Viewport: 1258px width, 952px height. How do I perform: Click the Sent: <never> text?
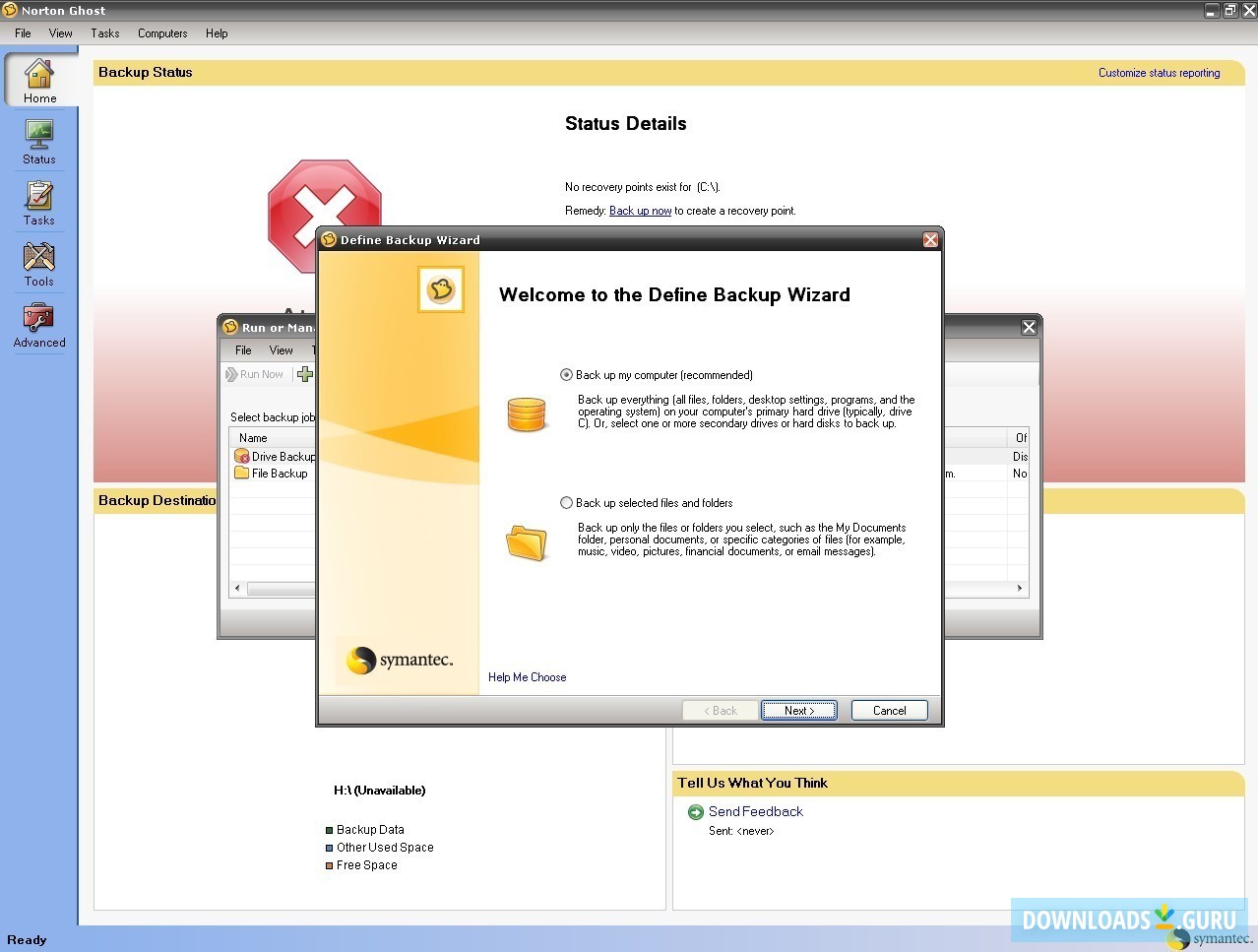[x=741, y=832]
